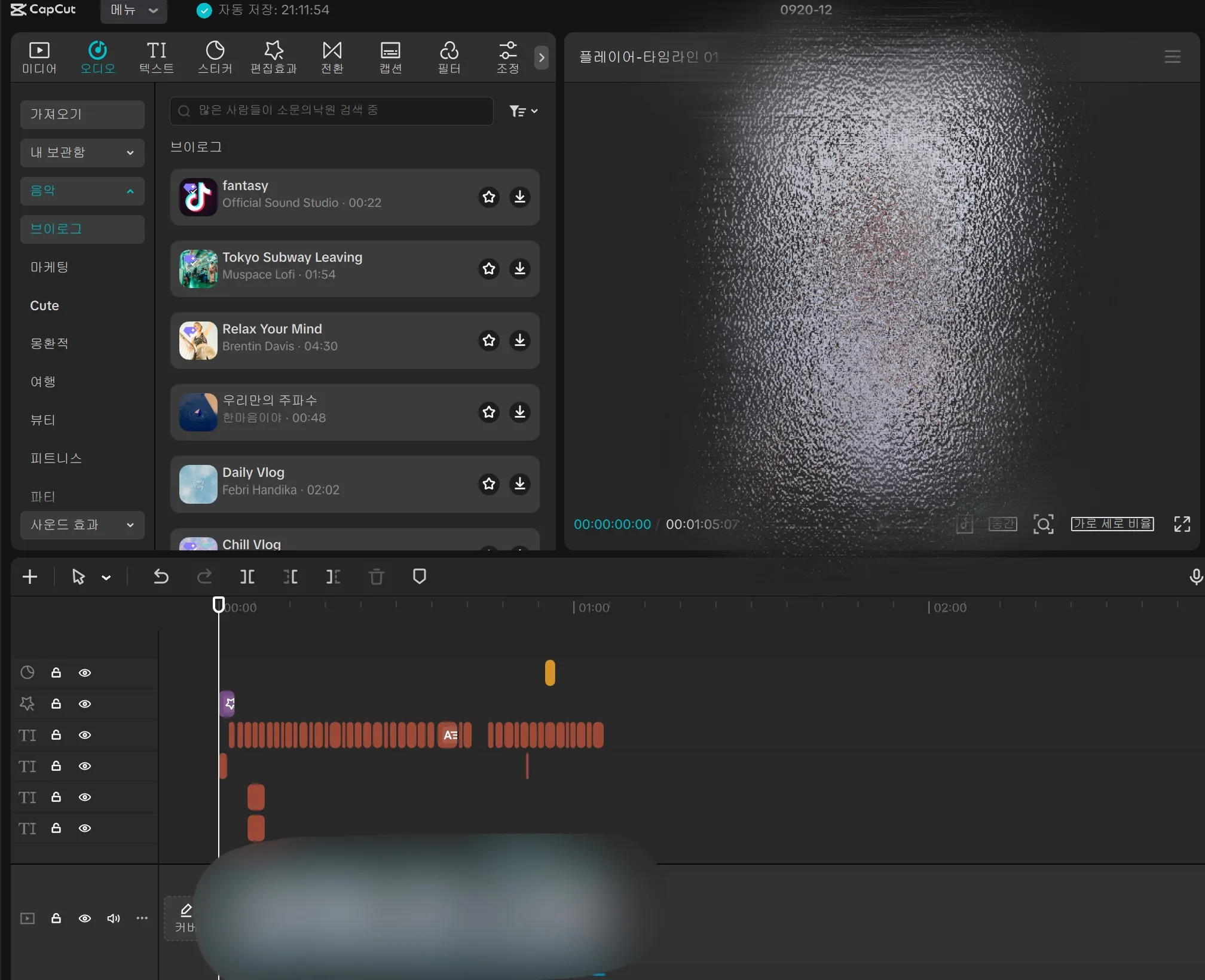Click the add plus icon in timeline toolbar
The width and height of the screenshot is (1205, 980).
coord(30,577)
